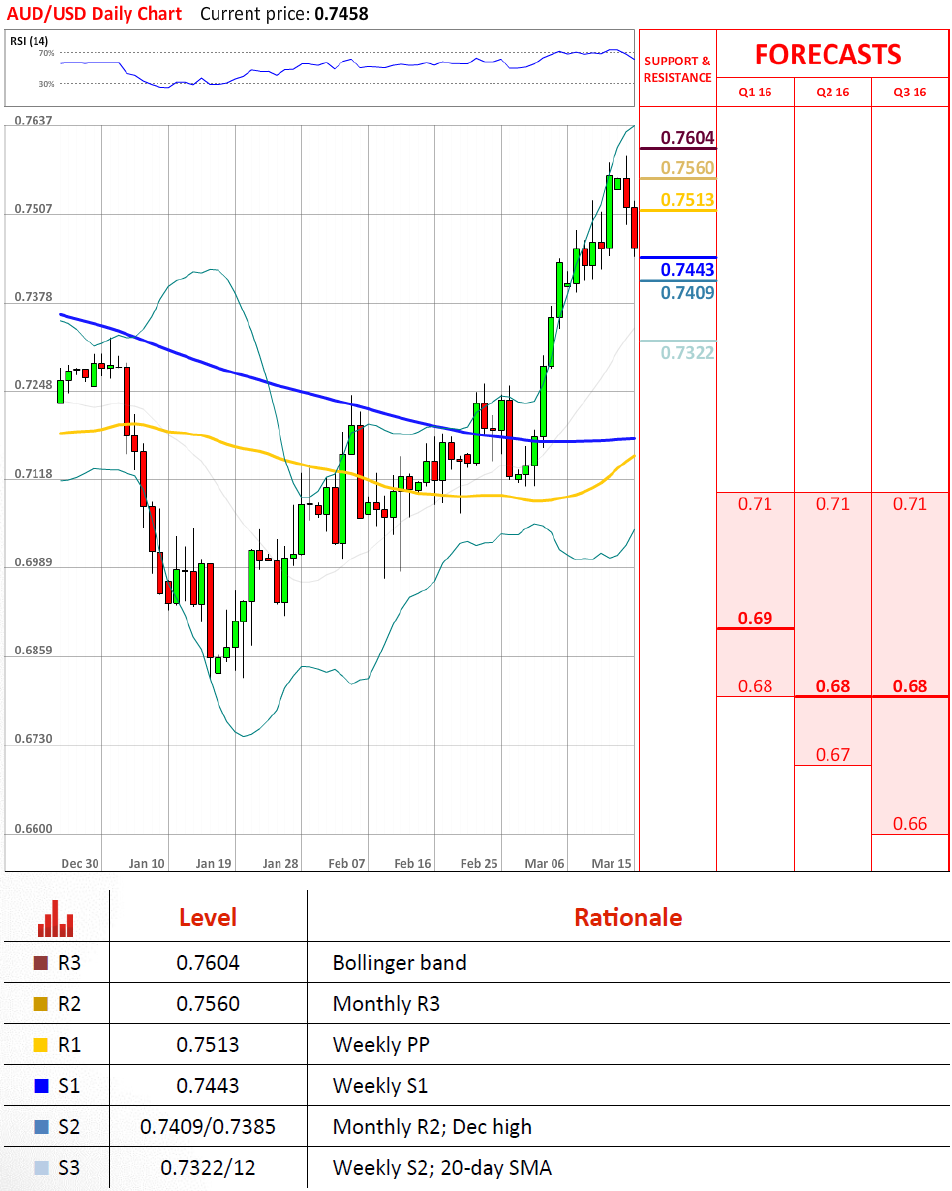
Task: Click the 0.6600 price axis label
Action: pyautogui.click(x=33, y=829)
